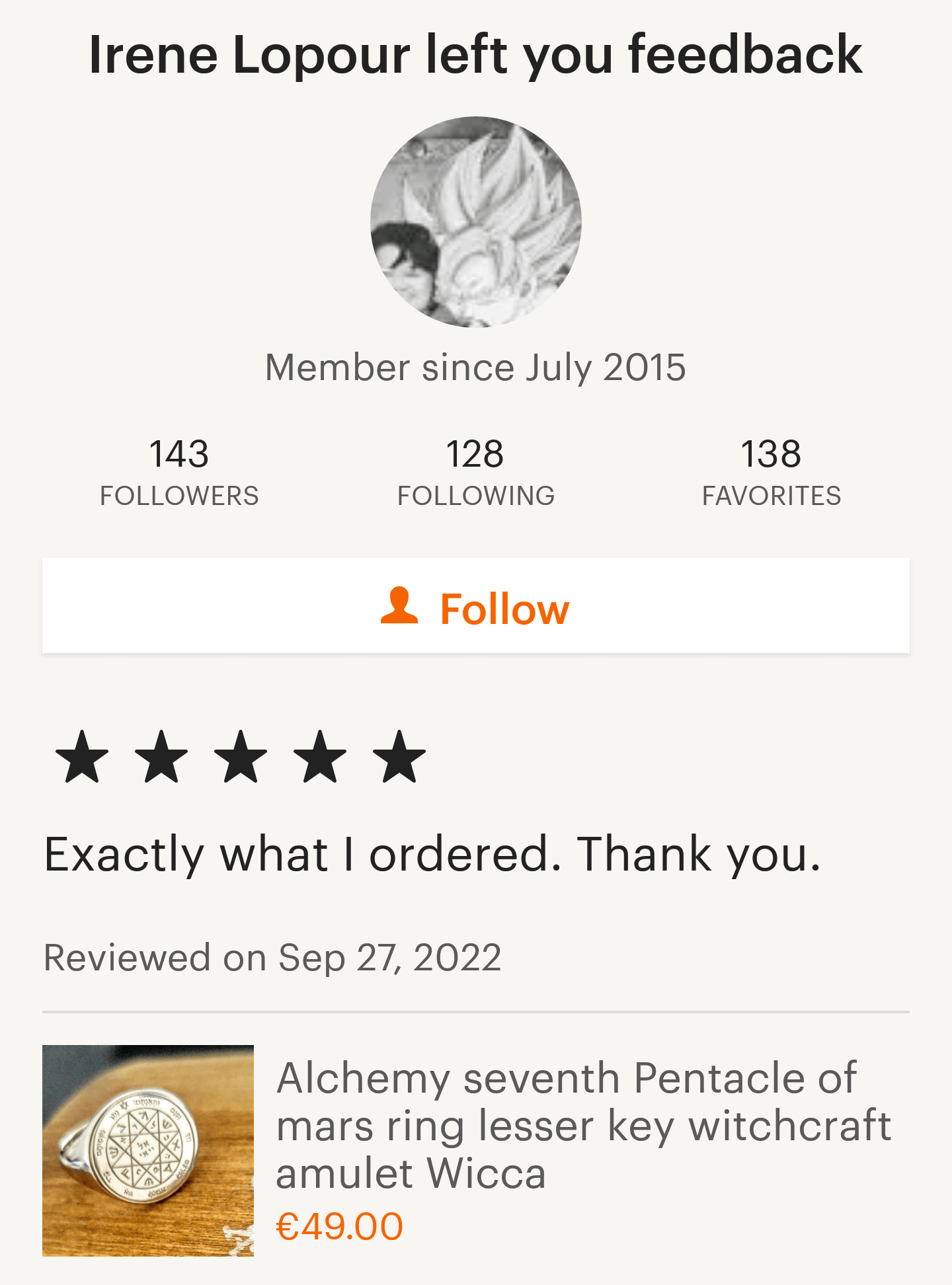
Task: Select the 'Exactly what I ordered' review text
Action: click(432, 854)
